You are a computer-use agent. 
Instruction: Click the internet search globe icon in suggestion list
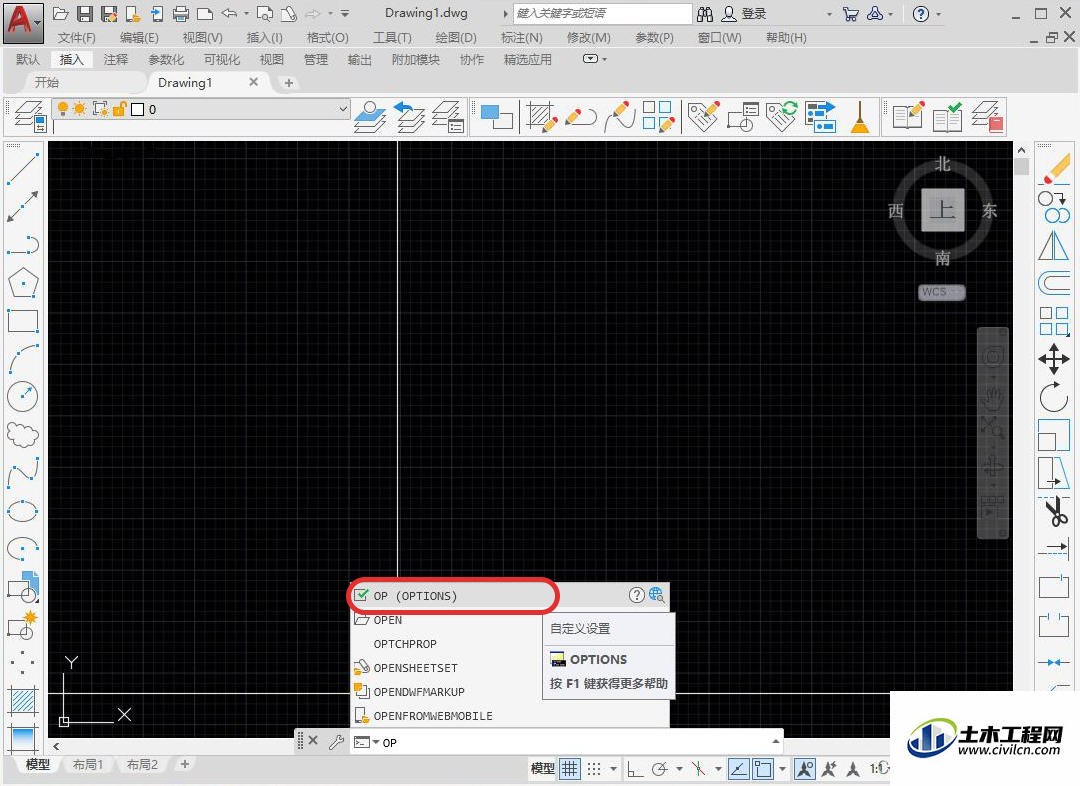(656, 594)
